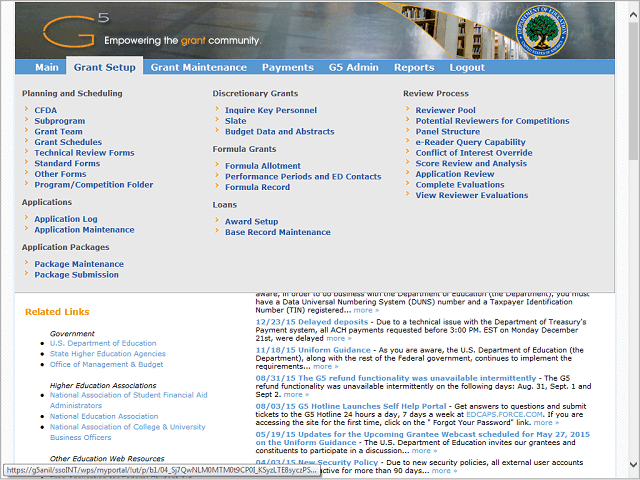Open Package Maintenance
This screenshot has width=640, height=480.
(x=79, y=264)
